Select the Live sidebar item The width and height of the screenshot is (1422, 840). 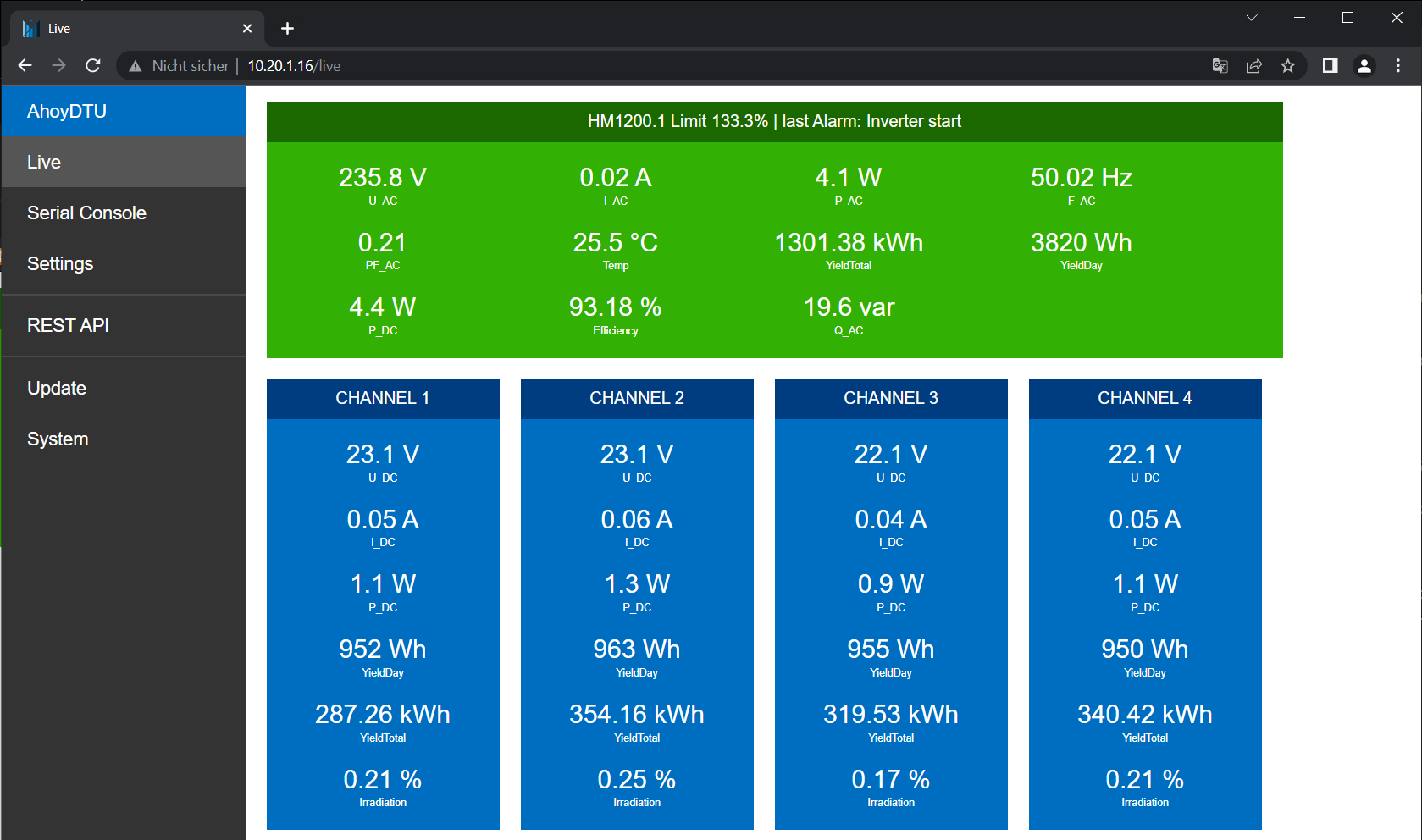click(44, 162)
